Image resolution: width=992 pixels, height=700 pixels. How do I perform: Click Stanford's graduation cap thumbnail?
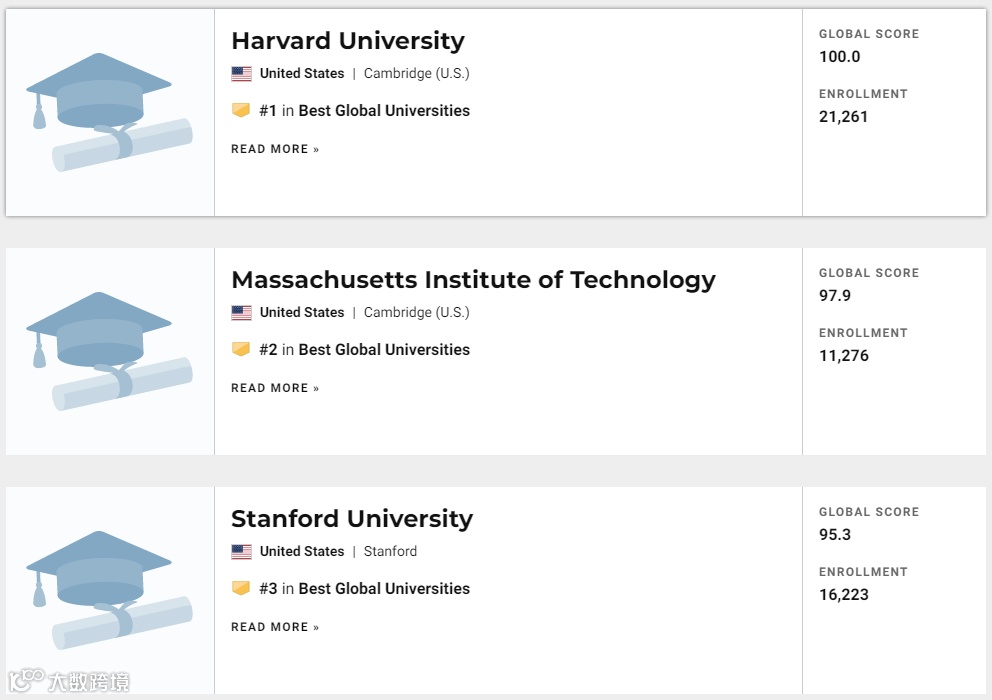110,590
